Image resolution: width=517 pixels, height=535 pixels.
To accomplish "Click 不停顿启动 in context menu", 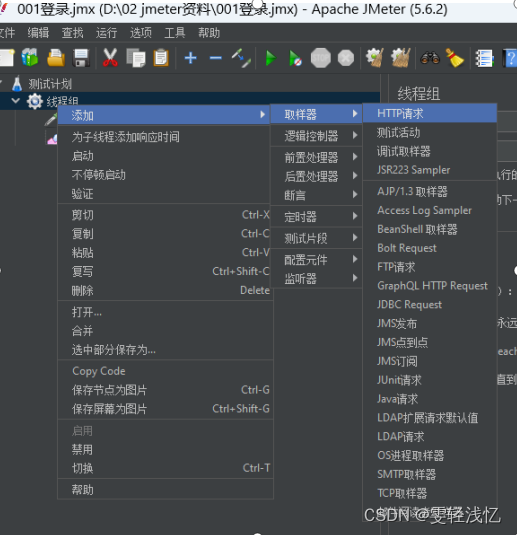I will coord(165,175).
